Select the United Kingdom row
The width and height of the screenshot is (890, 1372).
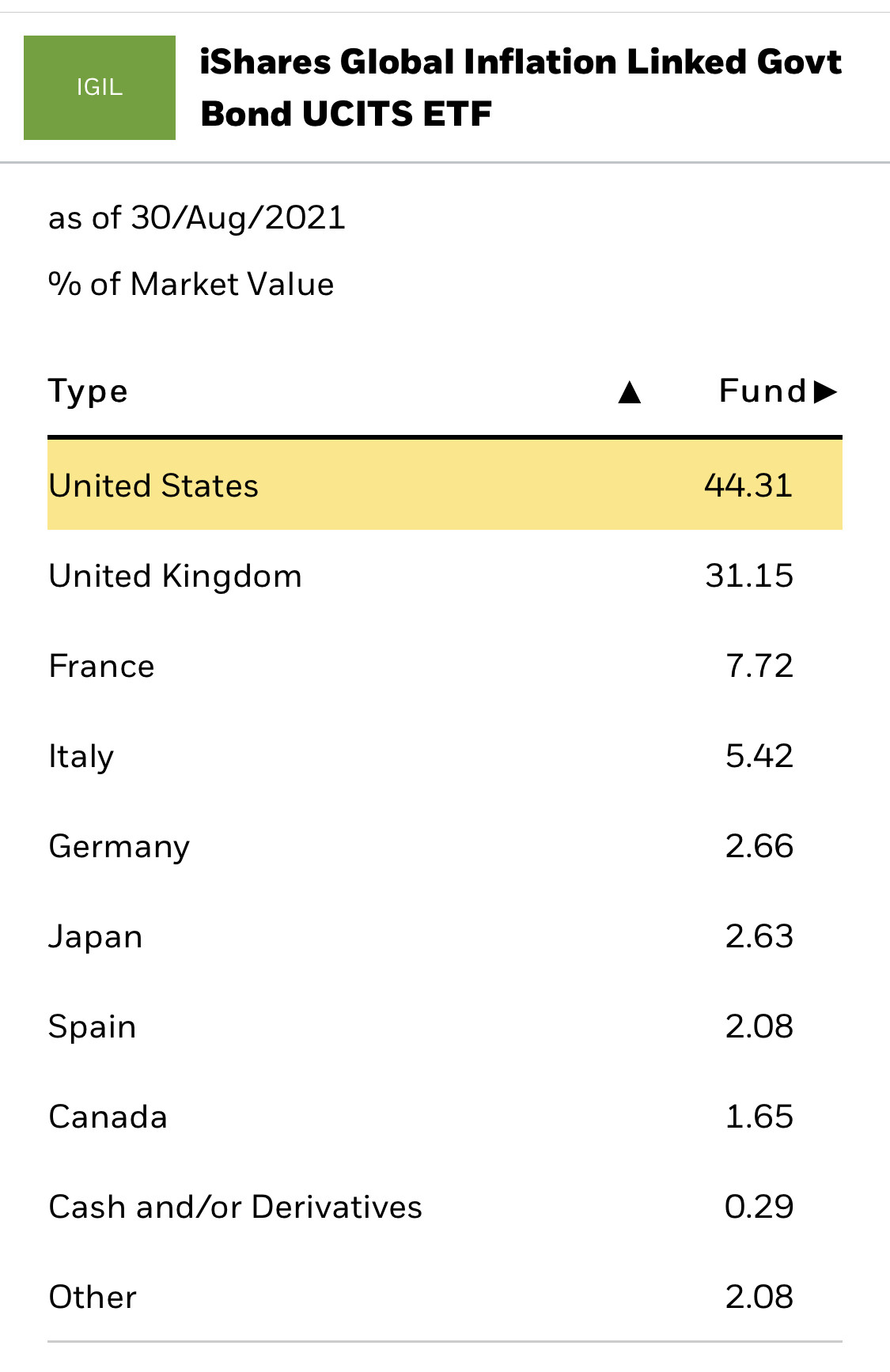point(445,576)
